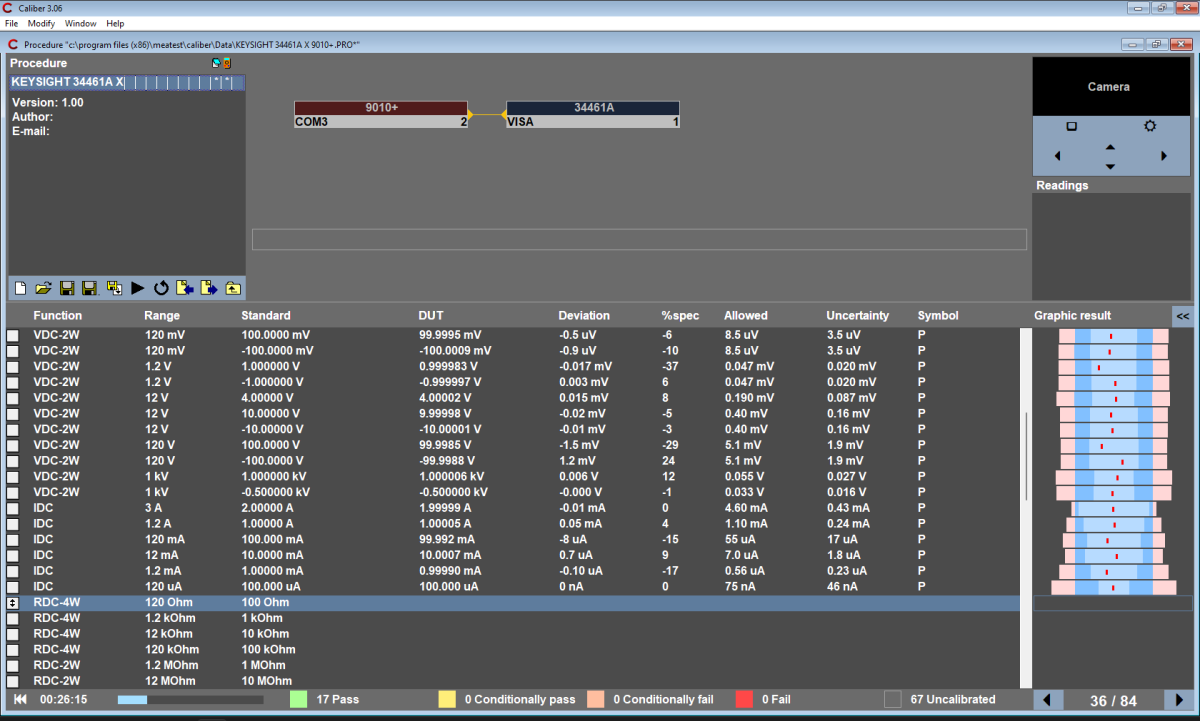Save the procedure with first floppy icon
The image size is (1200, 721).
[x=67, y=288]
